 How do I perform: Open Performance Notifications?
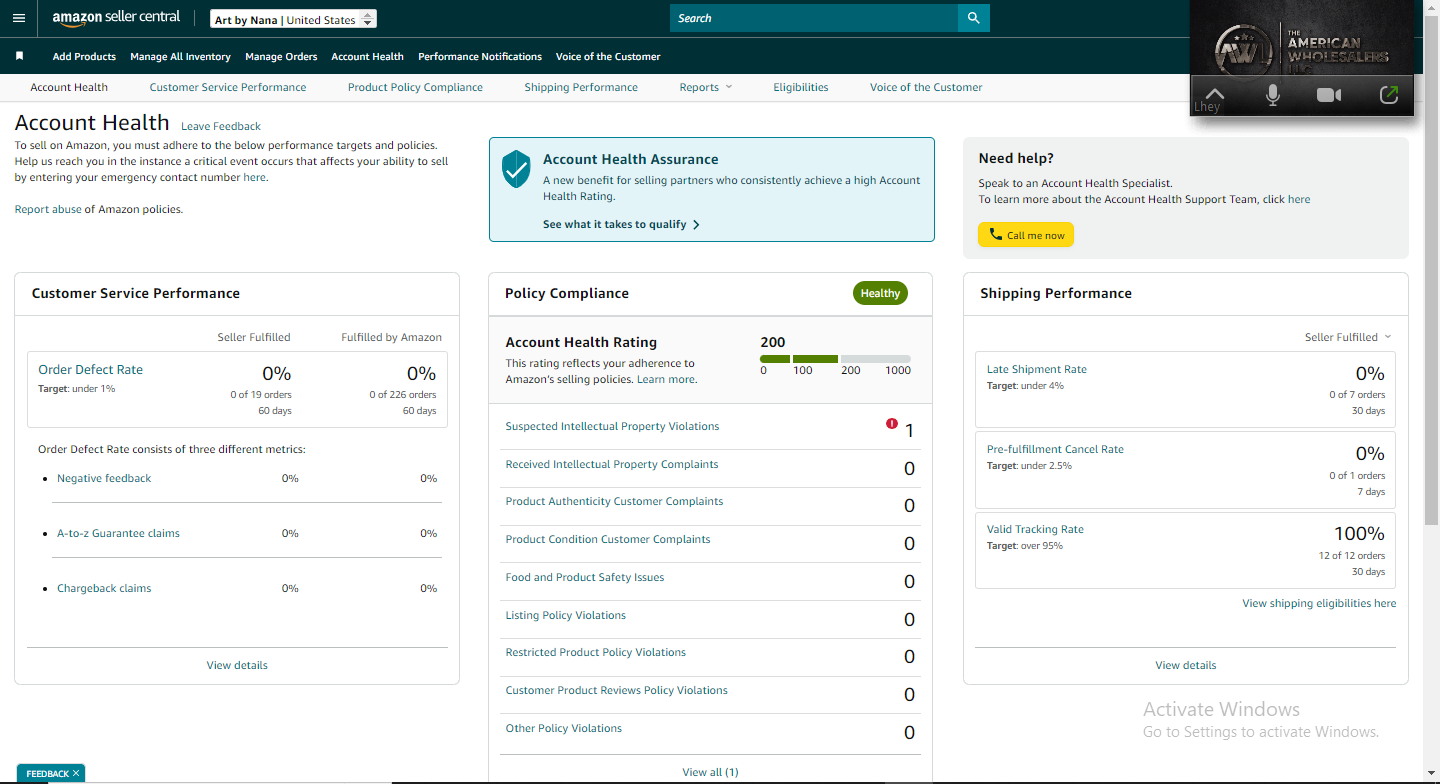(480, 57)
